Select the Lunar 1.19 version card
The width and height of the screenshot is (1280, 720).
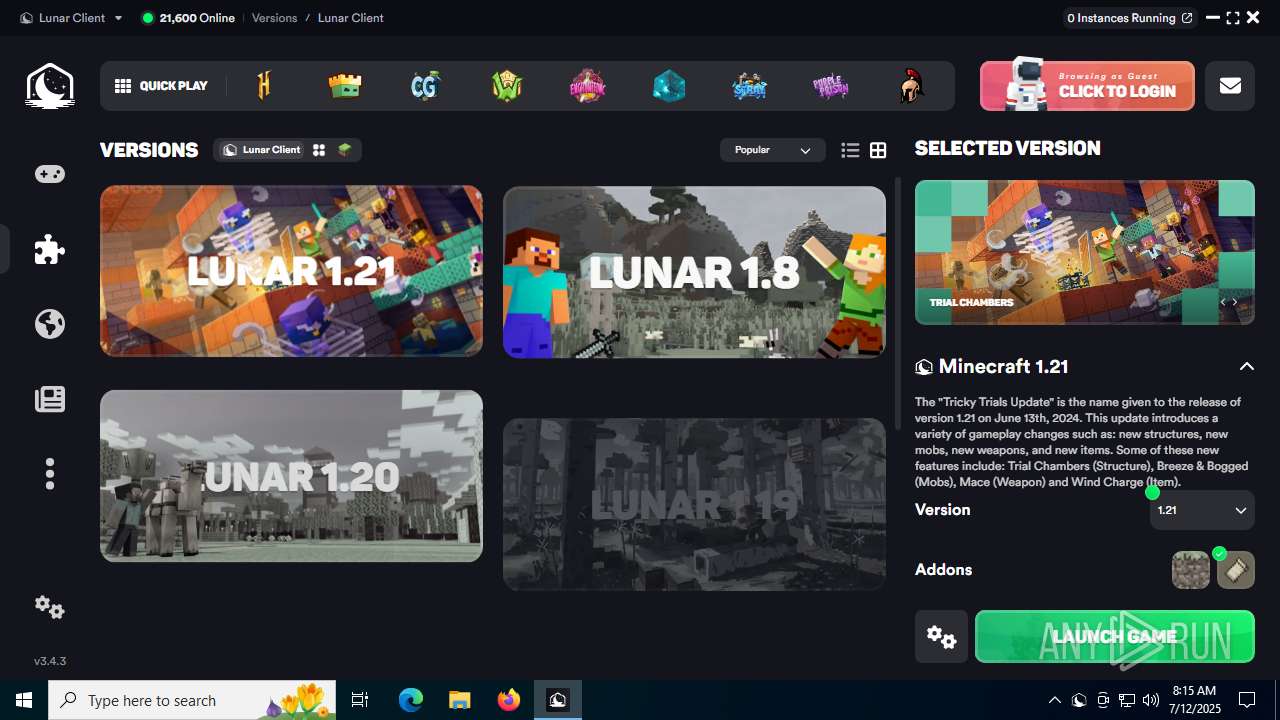(x=694, y=504)
